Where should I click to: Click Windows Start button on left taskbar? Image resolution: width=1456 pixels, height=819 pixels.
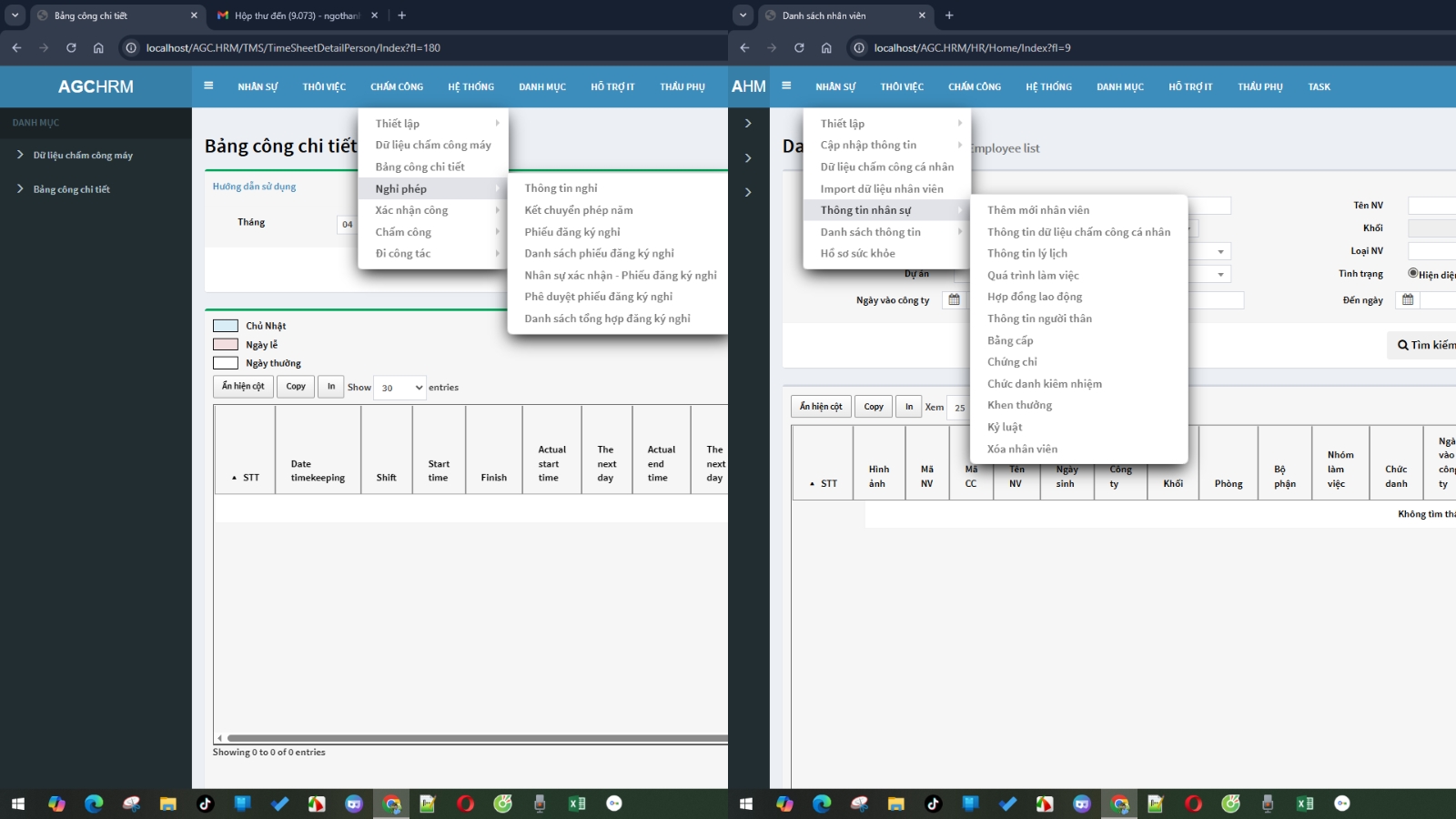pos(17,804)
